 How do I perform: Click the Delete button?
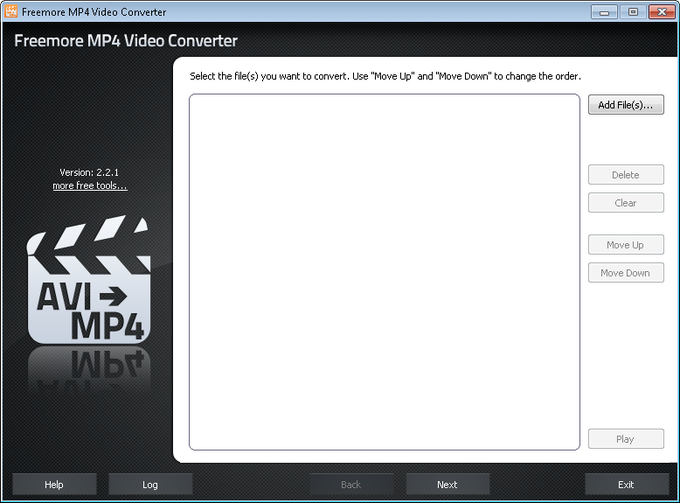tap(626, 175)
